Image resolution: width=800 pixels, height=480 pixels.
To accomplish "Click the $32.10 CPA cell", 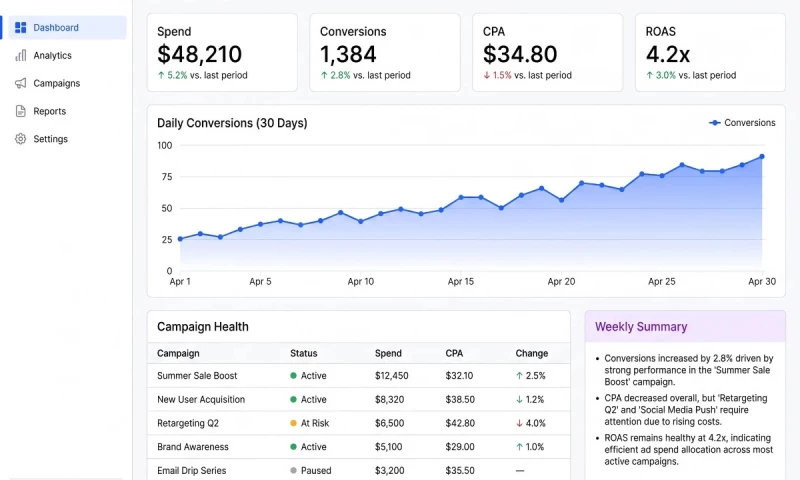I will pos(459,376).
